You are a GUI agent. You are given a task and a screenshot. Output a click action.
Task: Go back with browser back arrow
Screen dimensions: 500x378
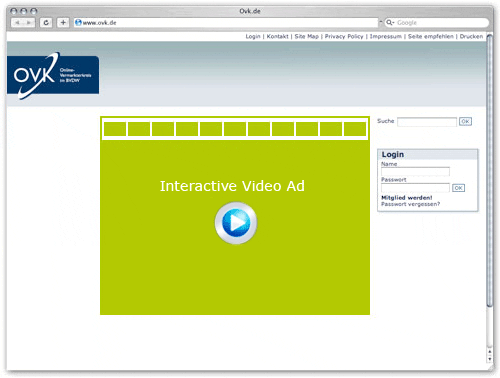[17, 23]
